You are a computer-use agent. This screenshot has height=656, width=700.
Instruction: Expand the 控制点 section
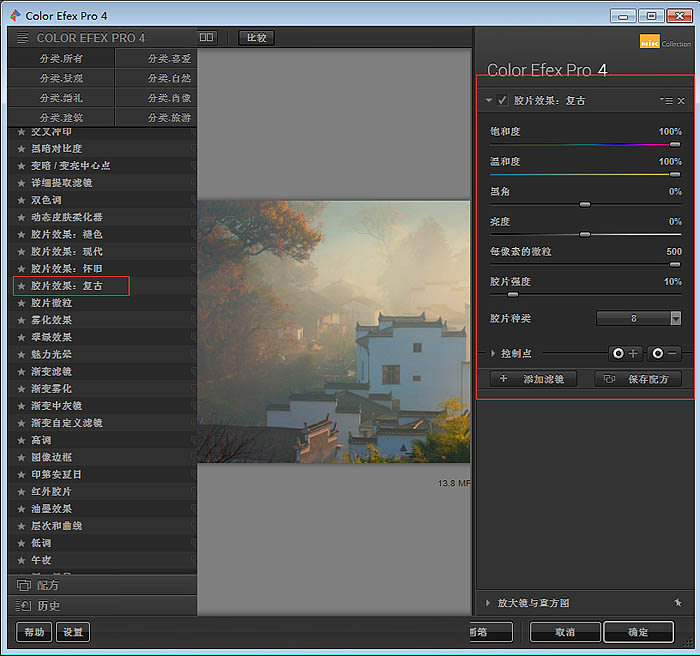(493, 353)
